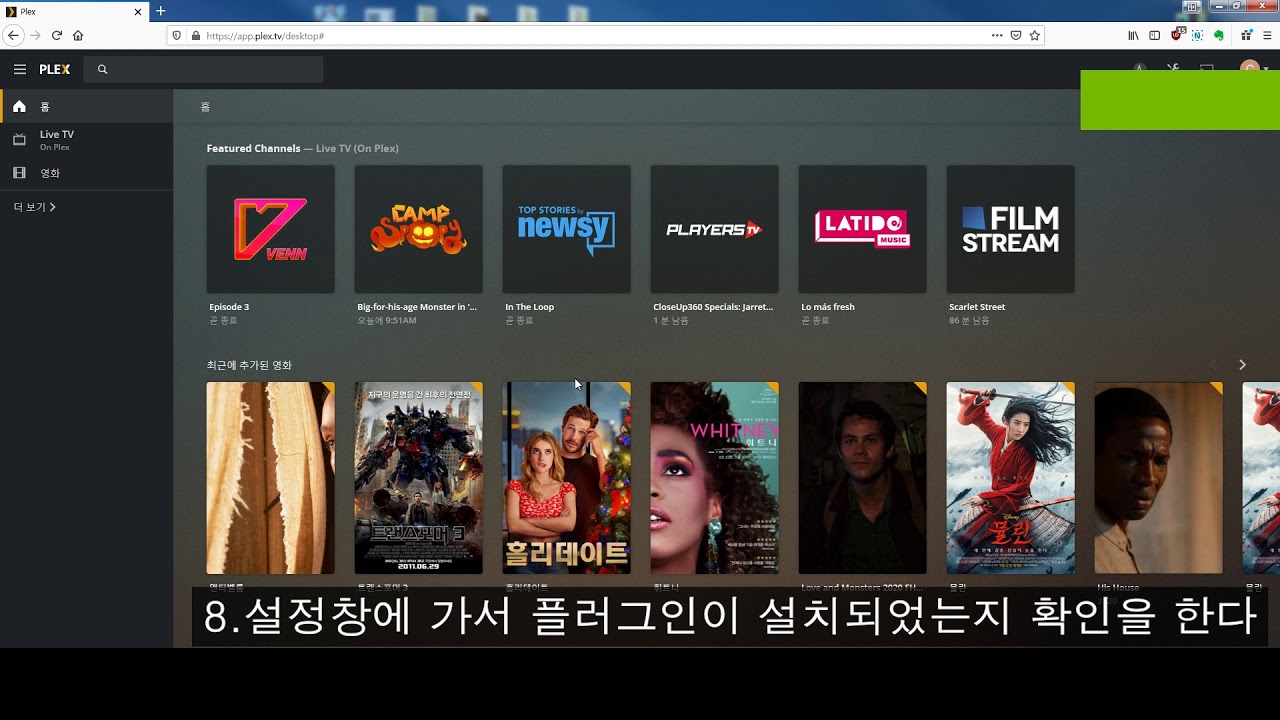Open the Plex cast icon
The height and width of the screenshot is (720, 1280).
(1207, 69)
